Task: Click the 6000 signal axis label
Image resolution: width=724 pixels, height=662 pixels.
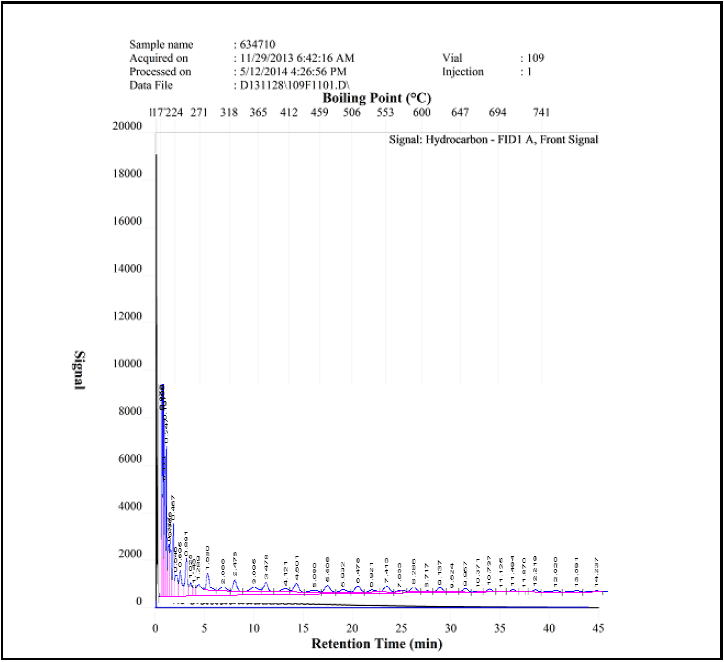Action: click(x=130, y=459)
